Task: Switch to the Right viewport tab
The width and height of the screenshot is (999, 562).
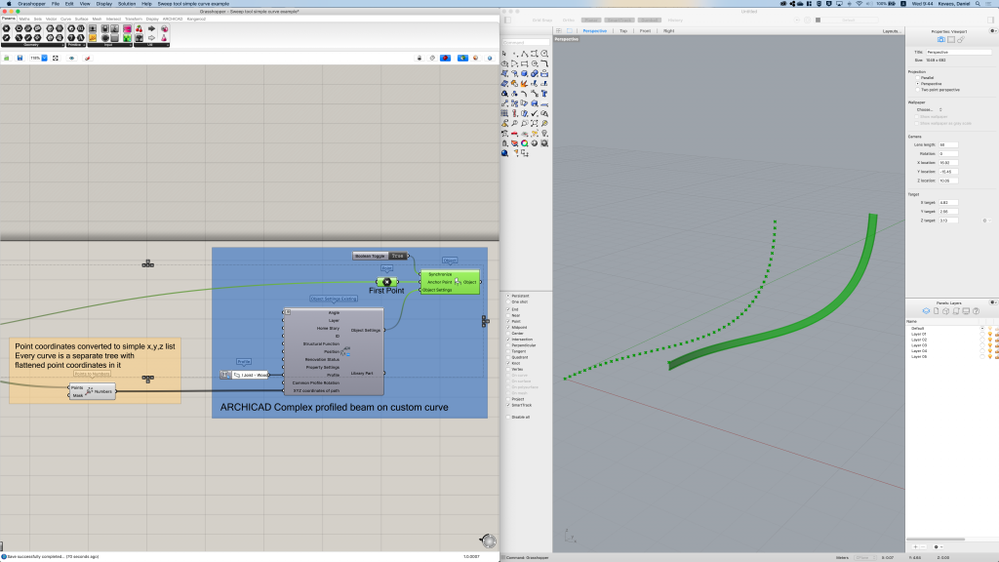Action: 668,31
